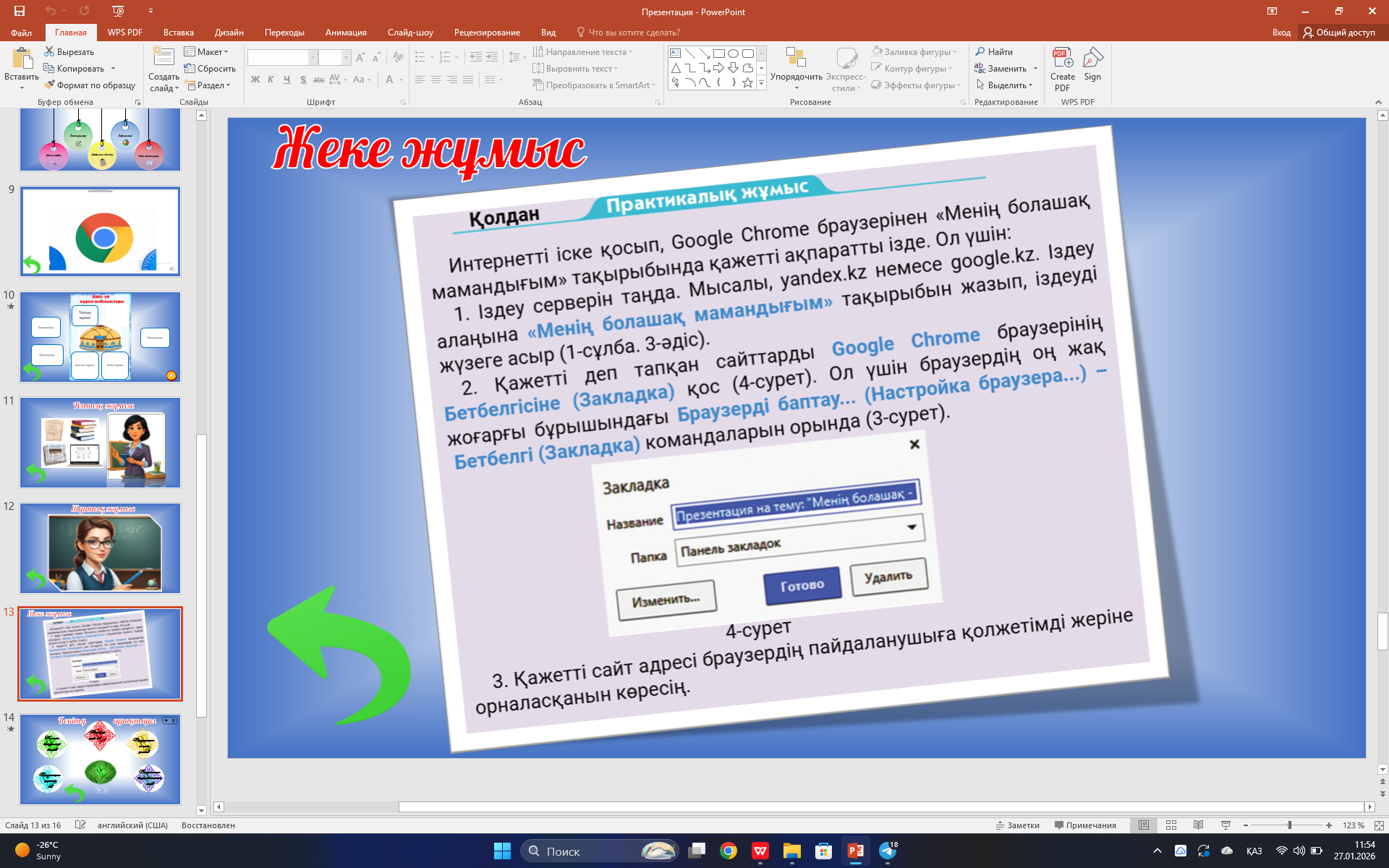Click the Упорядочить arrange button

pyautogui.click(x=796, y=69)
